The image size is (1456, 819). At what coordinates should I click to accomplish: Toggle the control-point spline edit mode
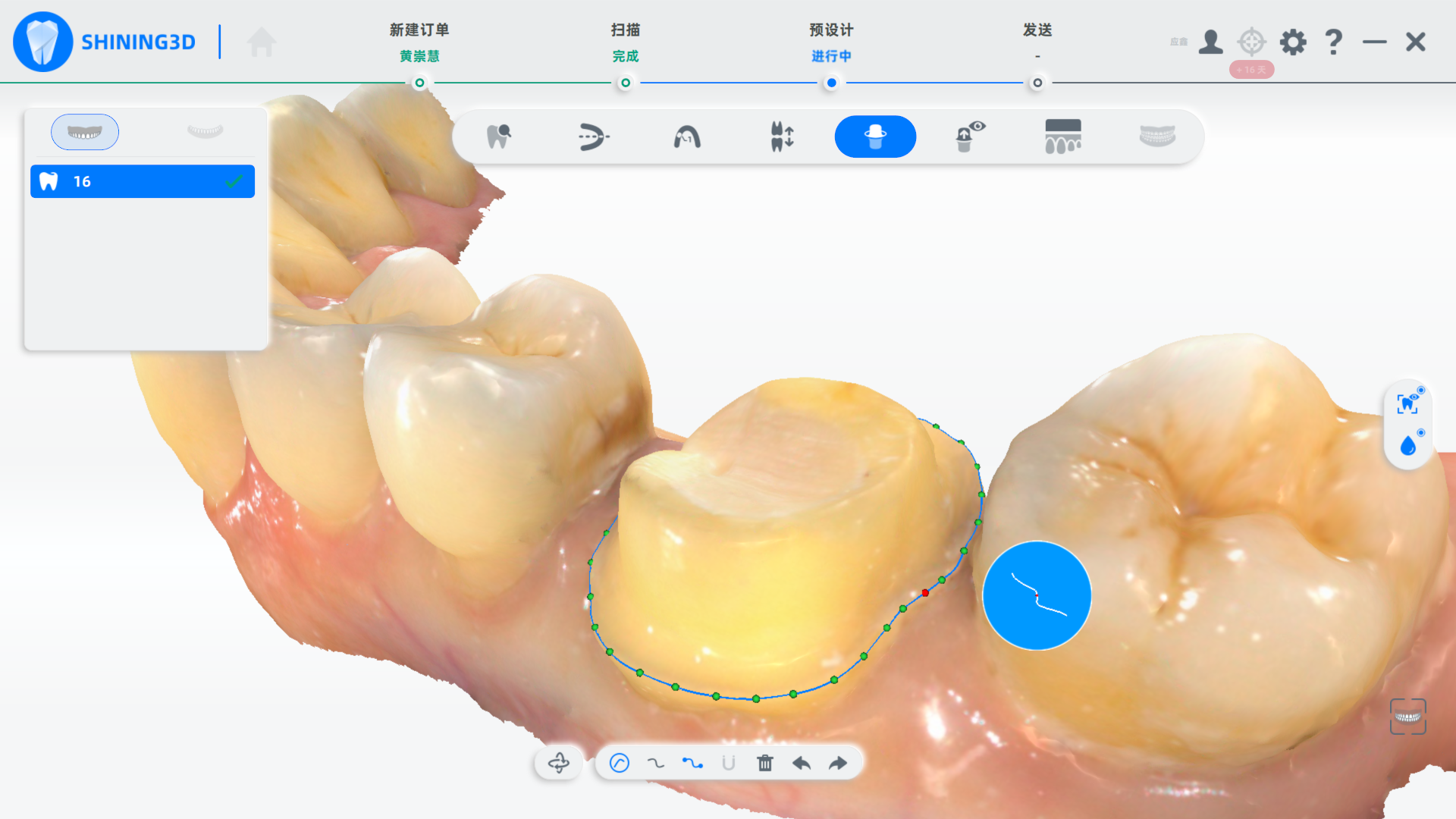pos(692,763)
